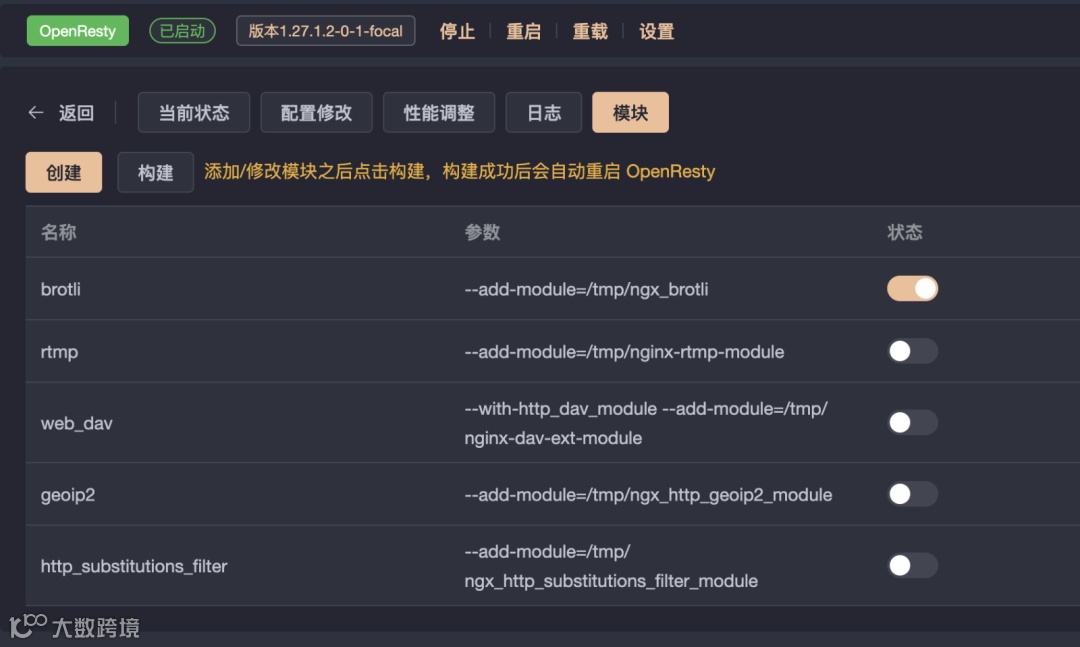The height and width of the screenshot is (647, 1080).
Task: Switch to the 当前状态 tab
Action: [x=194, y=112]
